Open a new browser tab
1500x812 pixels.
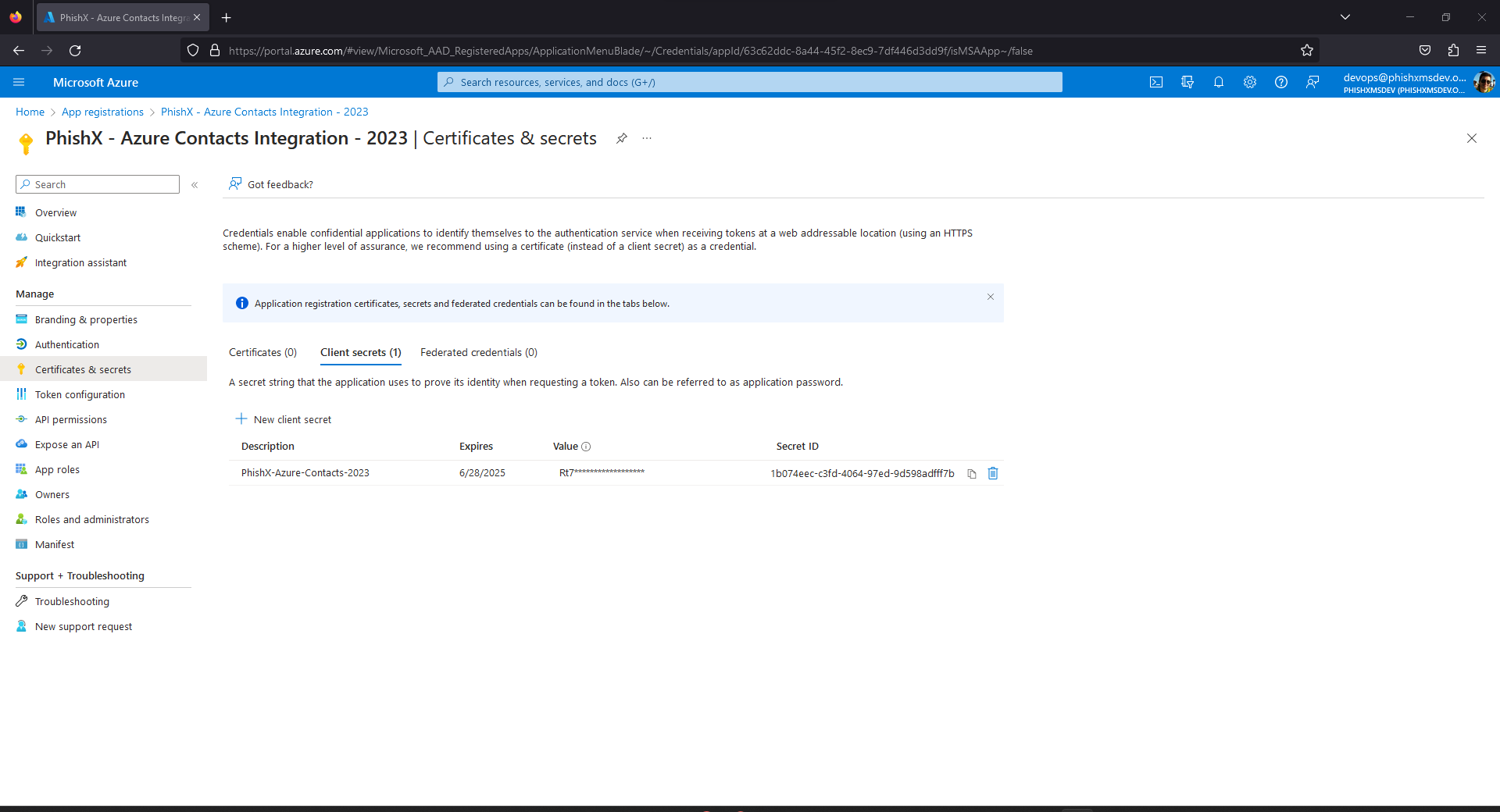tap(227, 17)
